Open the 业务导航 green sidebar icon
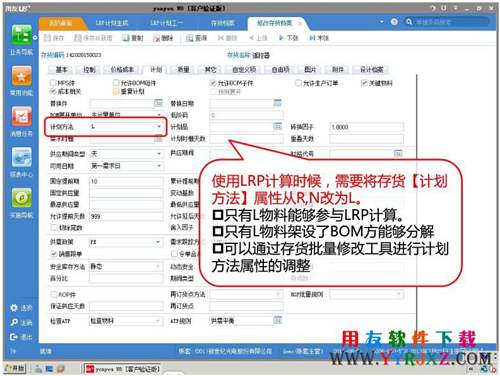The width and height of the screenshot is (500, 376). (22, 35)
